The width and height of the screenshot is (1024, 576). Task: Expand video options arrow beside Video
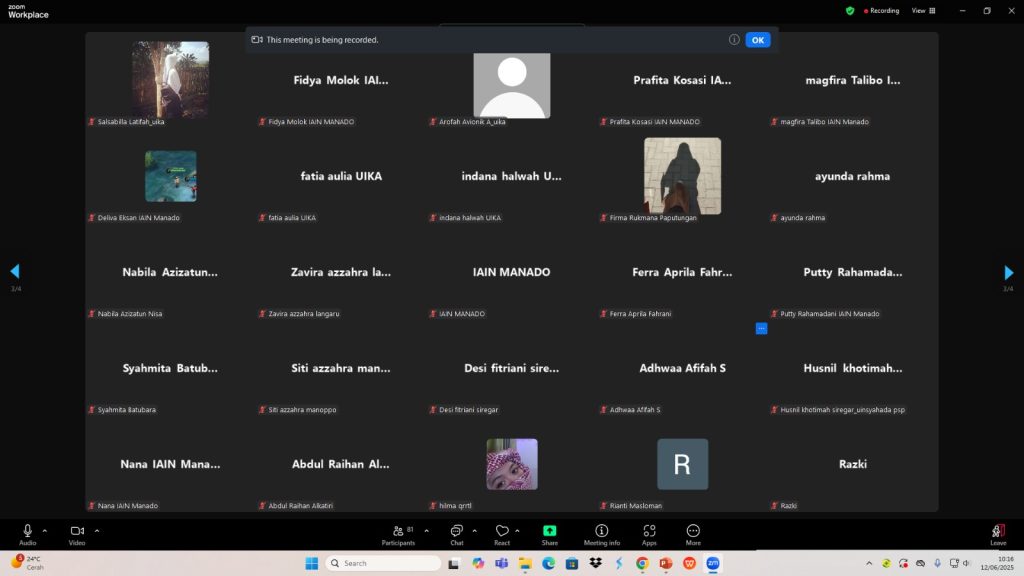[97, 531]
